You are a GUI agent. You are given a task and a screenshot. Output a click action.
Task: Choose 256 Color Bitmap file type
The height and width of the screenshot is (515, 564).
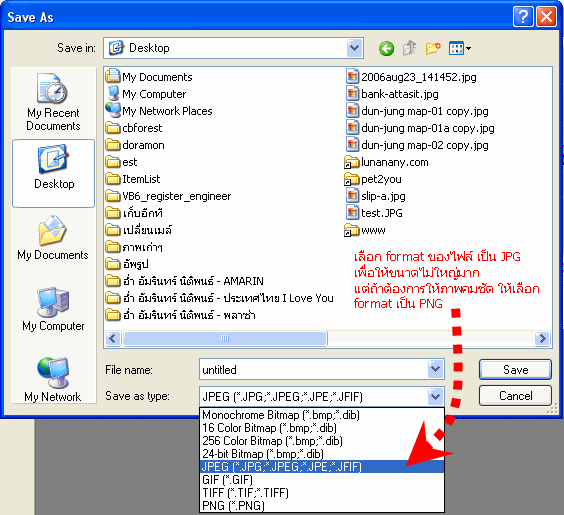coord(322,441)
